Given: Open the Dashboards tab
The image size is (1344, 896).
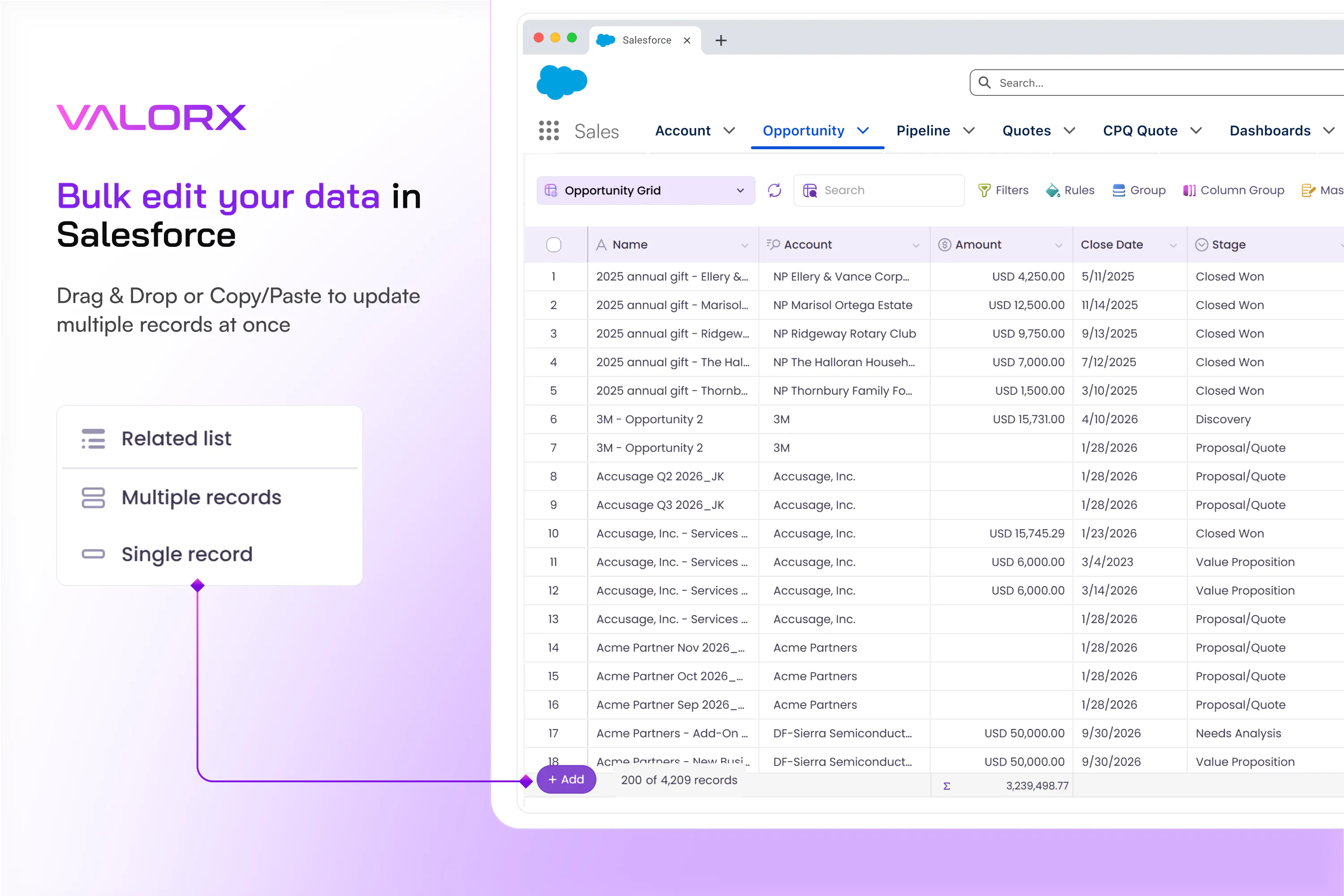Looking at the screenshot, I should tap(1270, 131).
